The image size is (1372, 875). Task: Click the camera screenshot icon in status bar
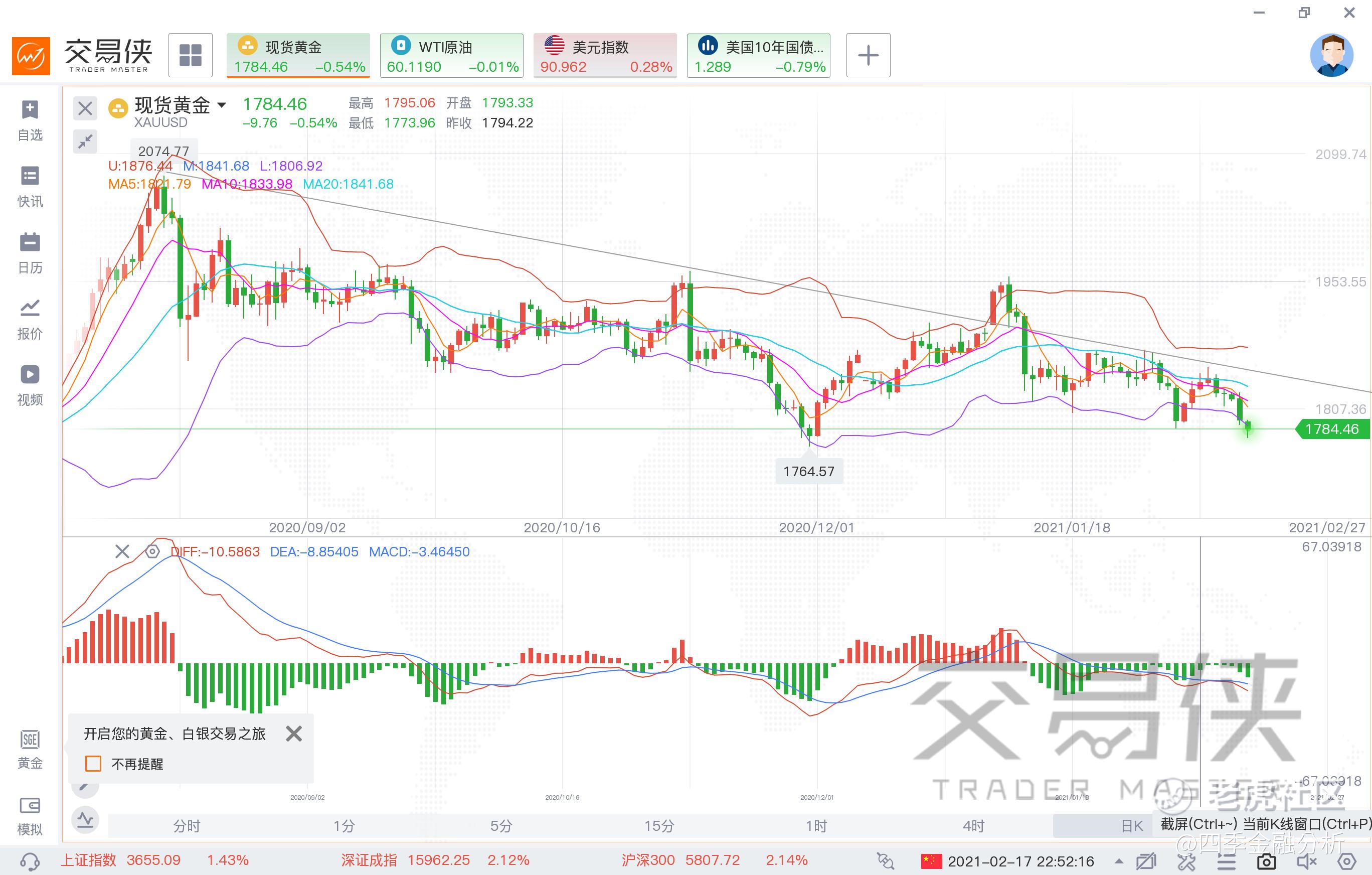click(x=1266, y=861)
